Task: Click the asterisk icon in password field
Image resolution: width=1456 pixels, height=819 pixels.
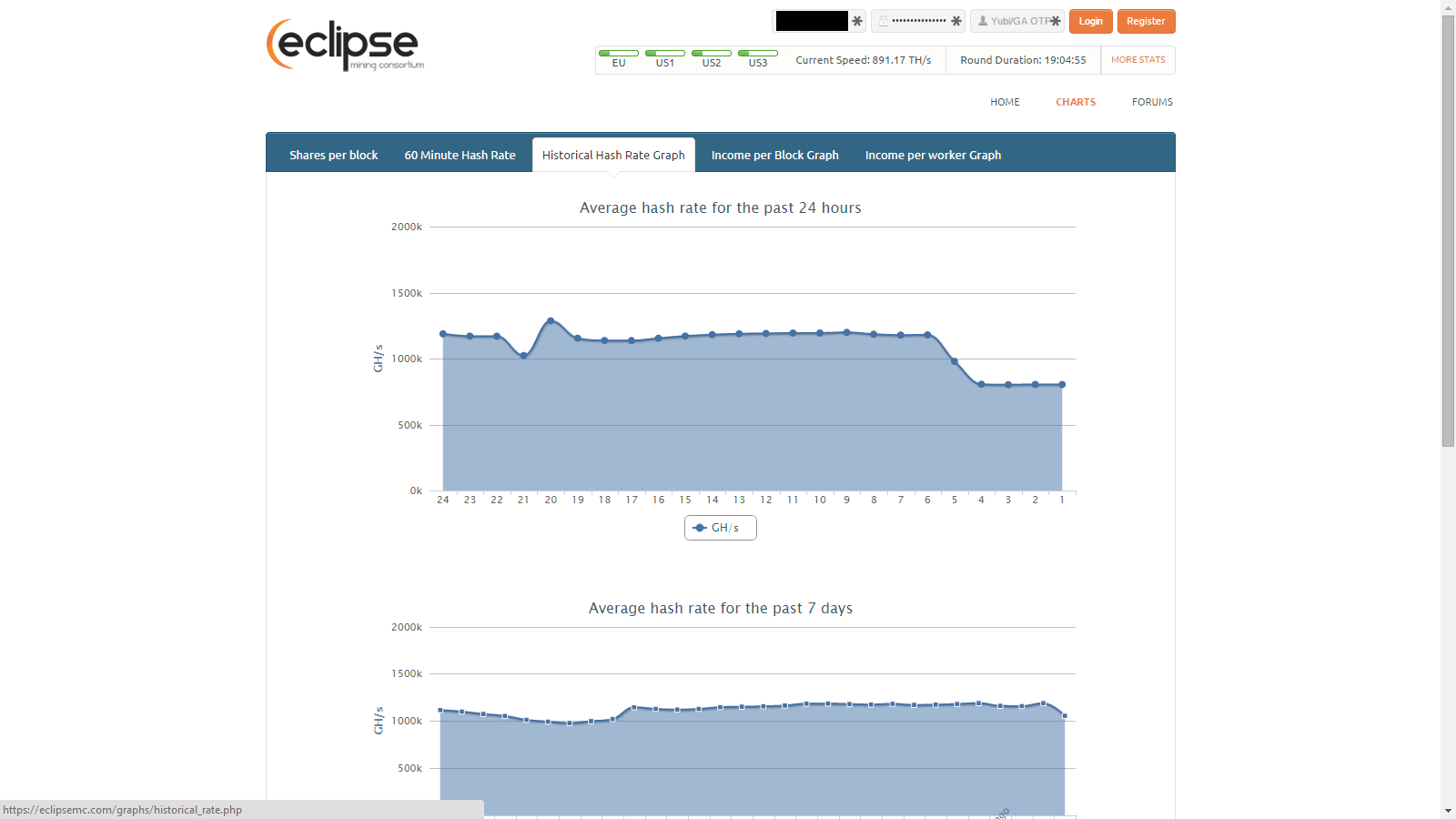Action: tap(955, 21)
